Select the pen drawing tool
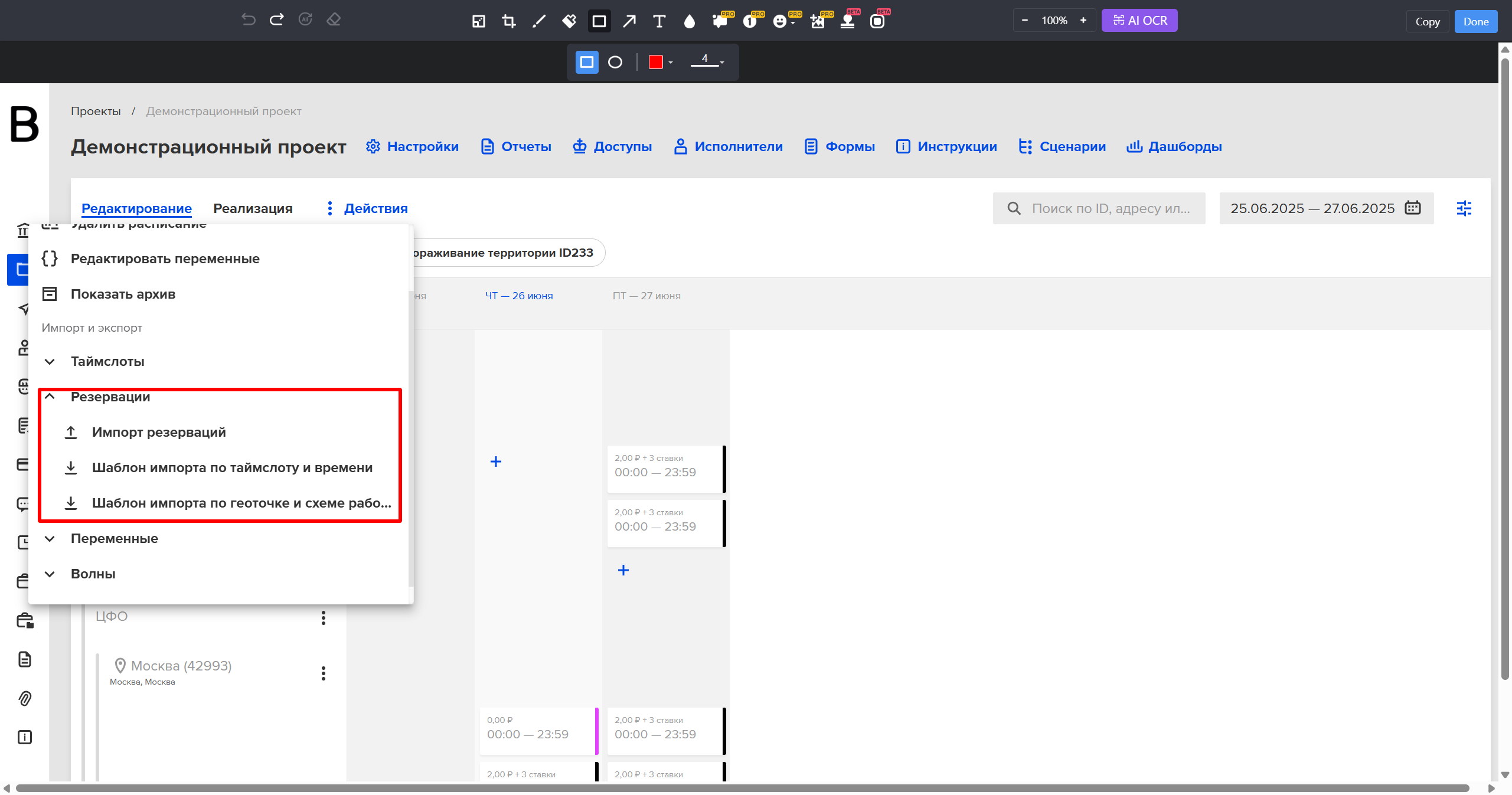 [538, 21]
